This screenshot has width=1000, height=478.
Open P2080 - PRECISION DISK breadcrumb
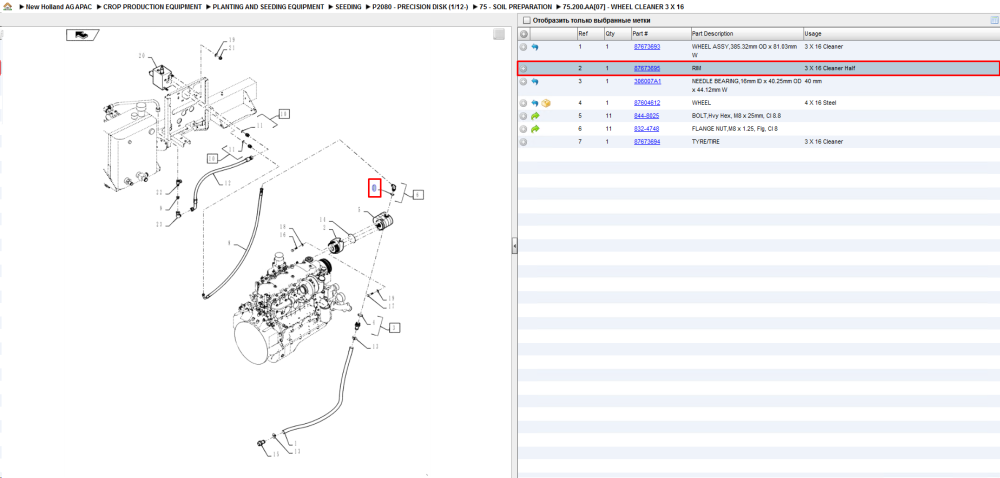[x=420, y=6]
